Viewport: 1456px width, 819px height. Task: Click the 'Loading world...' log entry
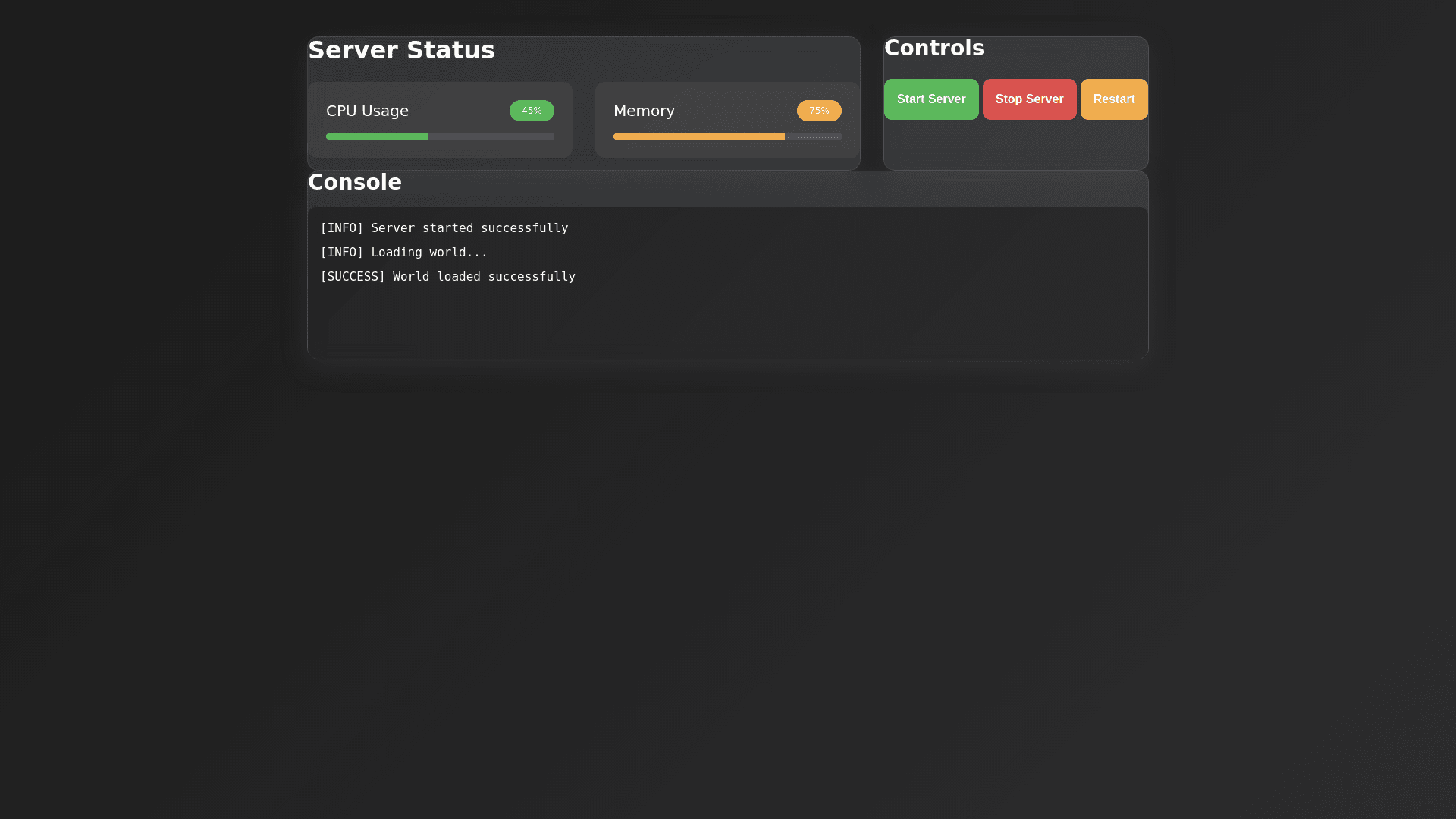403,253
